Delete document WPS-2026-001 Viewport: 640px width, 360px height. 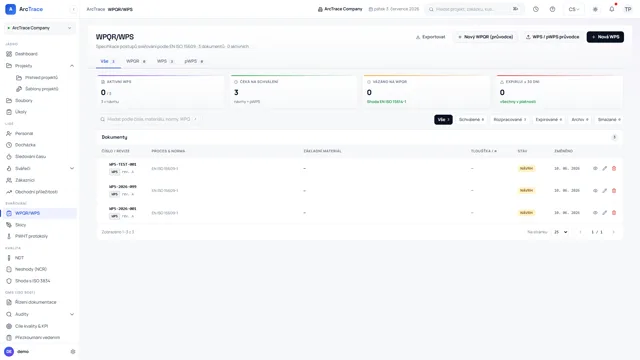click(614, 213)
